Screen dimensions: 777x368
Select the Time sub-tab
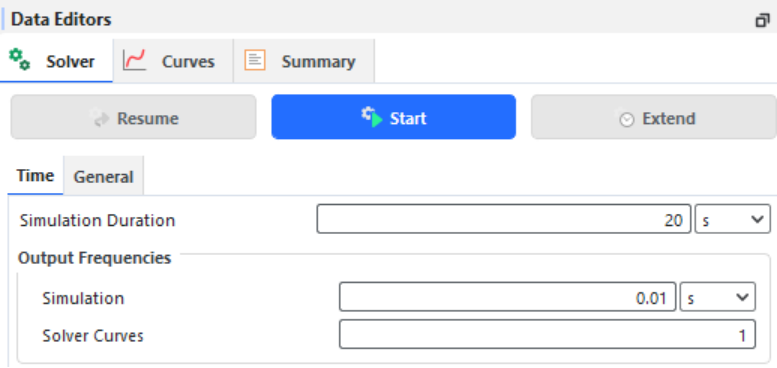35,175
